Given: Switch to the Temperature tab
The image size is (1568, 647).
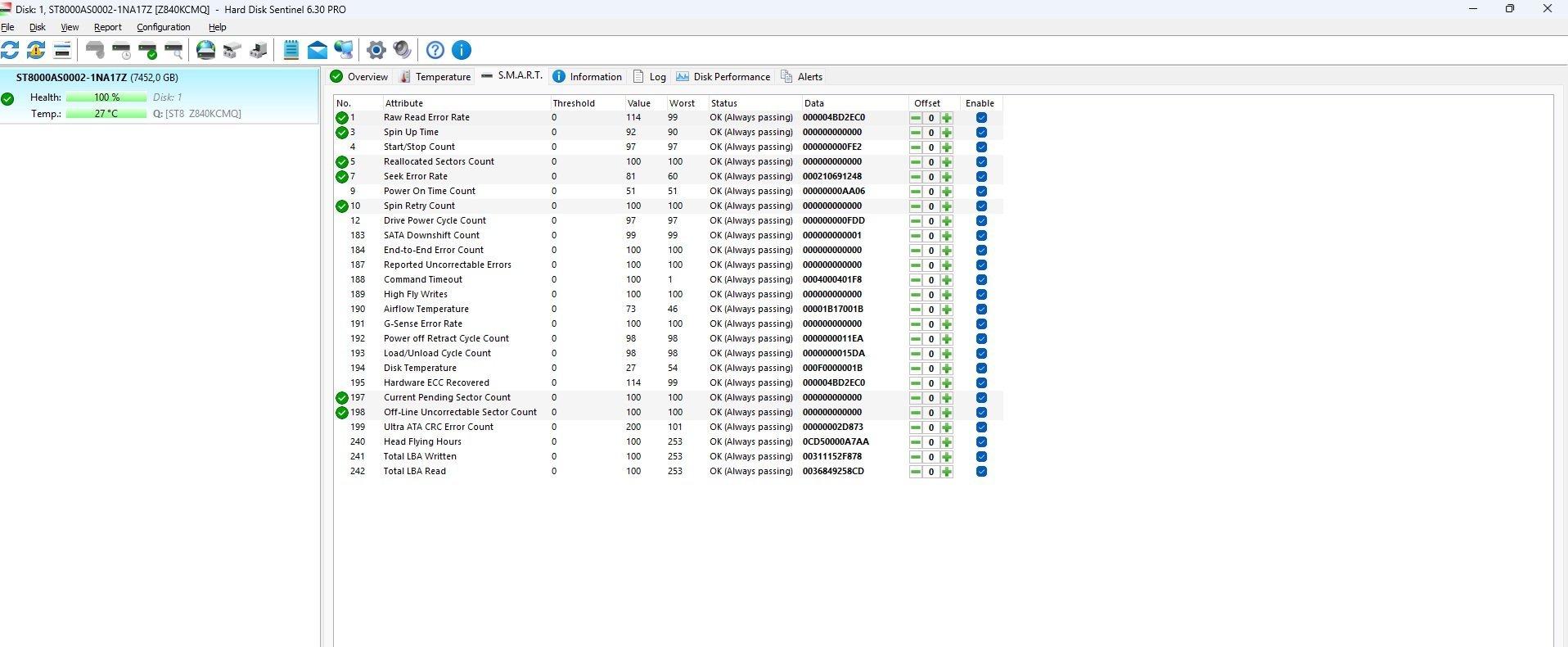Looking at the screenshot, I should coord(435,77).
